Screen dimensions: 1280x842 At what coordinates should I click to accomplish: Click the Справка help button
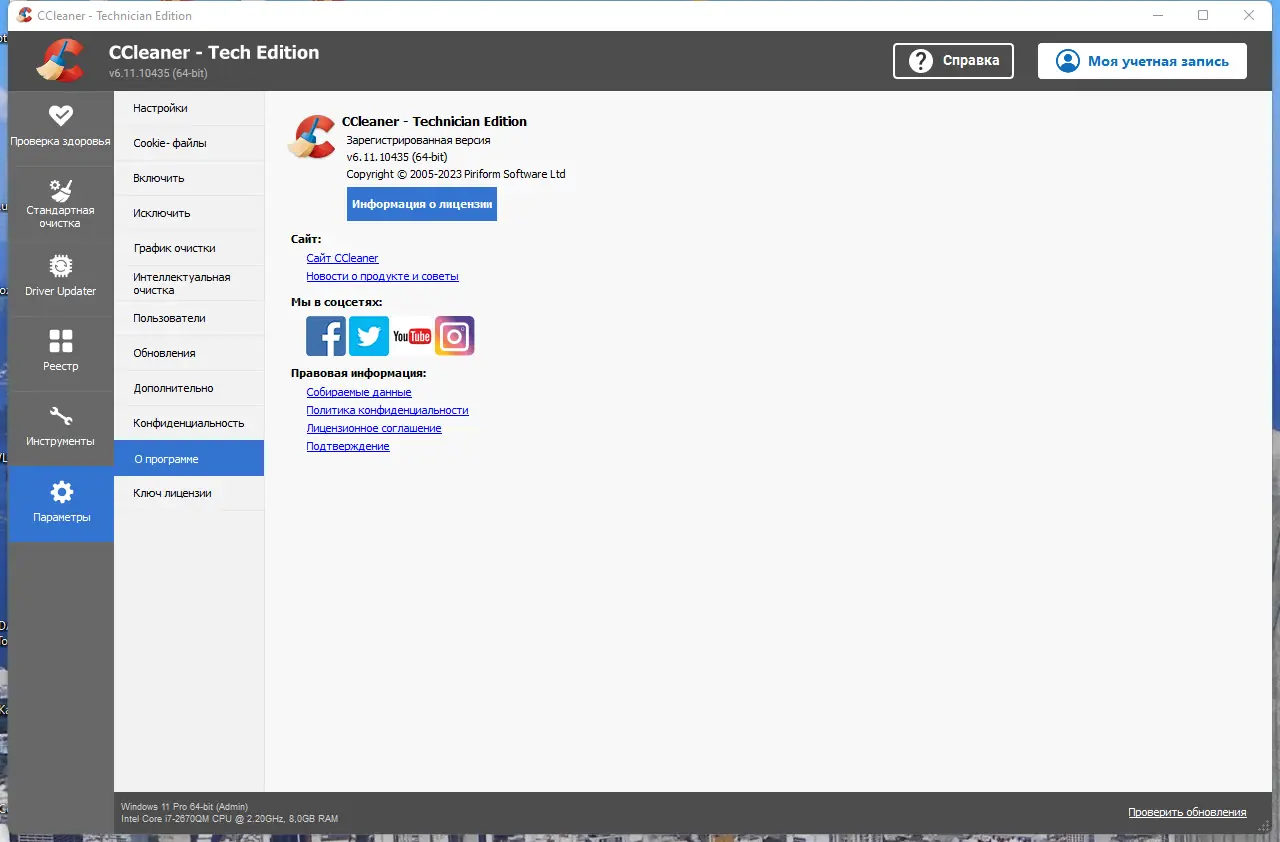point(952,61)
